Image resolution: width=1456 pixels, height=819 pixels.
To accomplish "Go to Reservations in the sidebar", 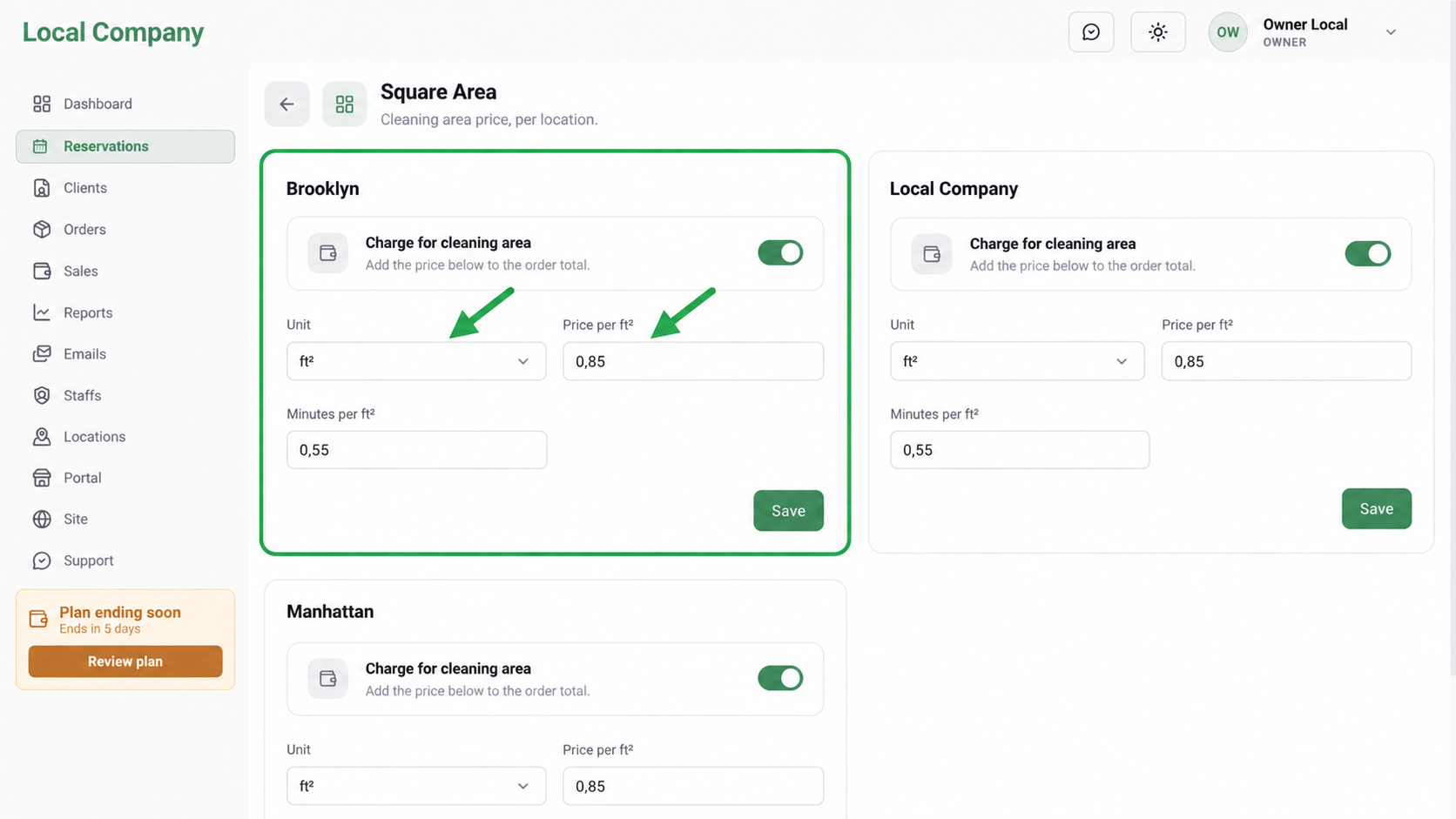I will (125, 146).
